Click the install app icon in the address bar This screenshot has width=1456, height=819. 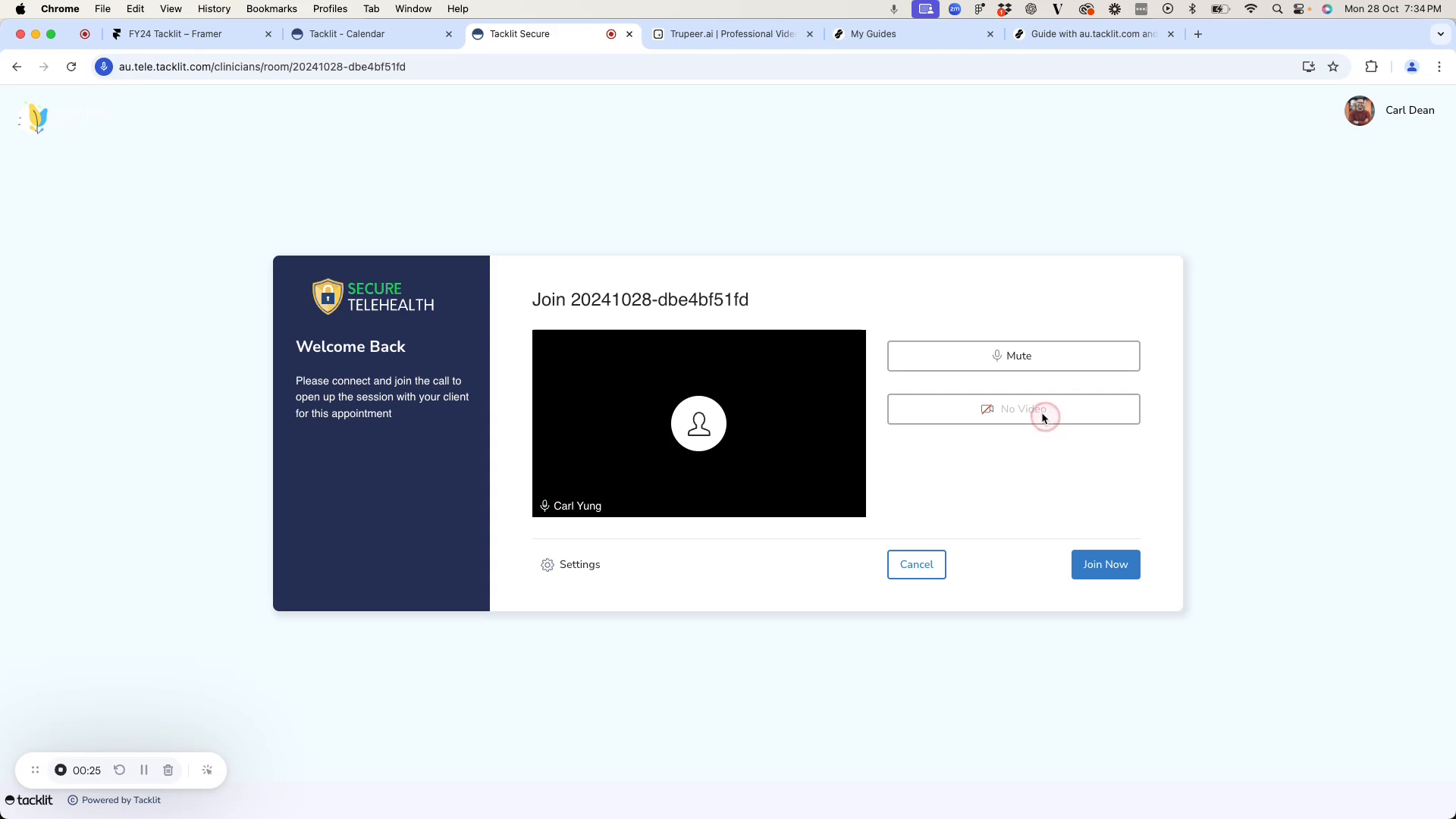1308,67
